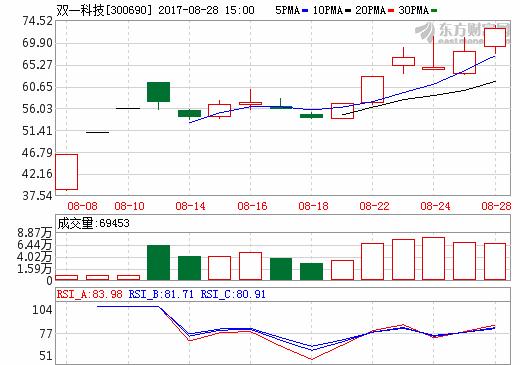Image resolution: width=520 pixels, height=365 pixels.
Task: Click the RSI_C:80.91 indicator label
Action: (x=233, y=294)
